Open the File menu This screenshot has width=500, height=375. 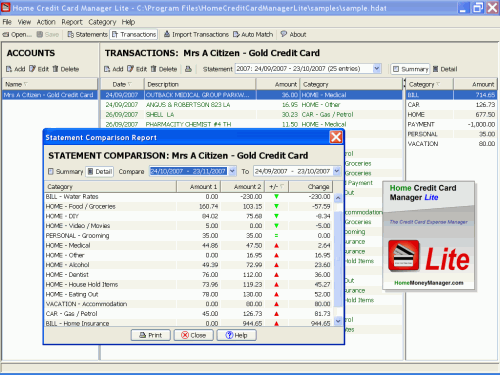tap(7, 22)
